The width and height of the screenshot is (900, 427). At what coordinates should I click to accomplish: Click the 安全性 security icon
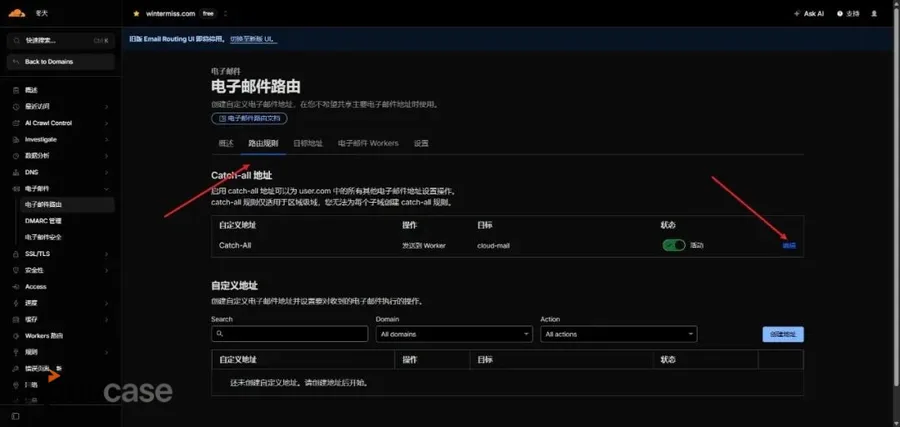(15, 270)
